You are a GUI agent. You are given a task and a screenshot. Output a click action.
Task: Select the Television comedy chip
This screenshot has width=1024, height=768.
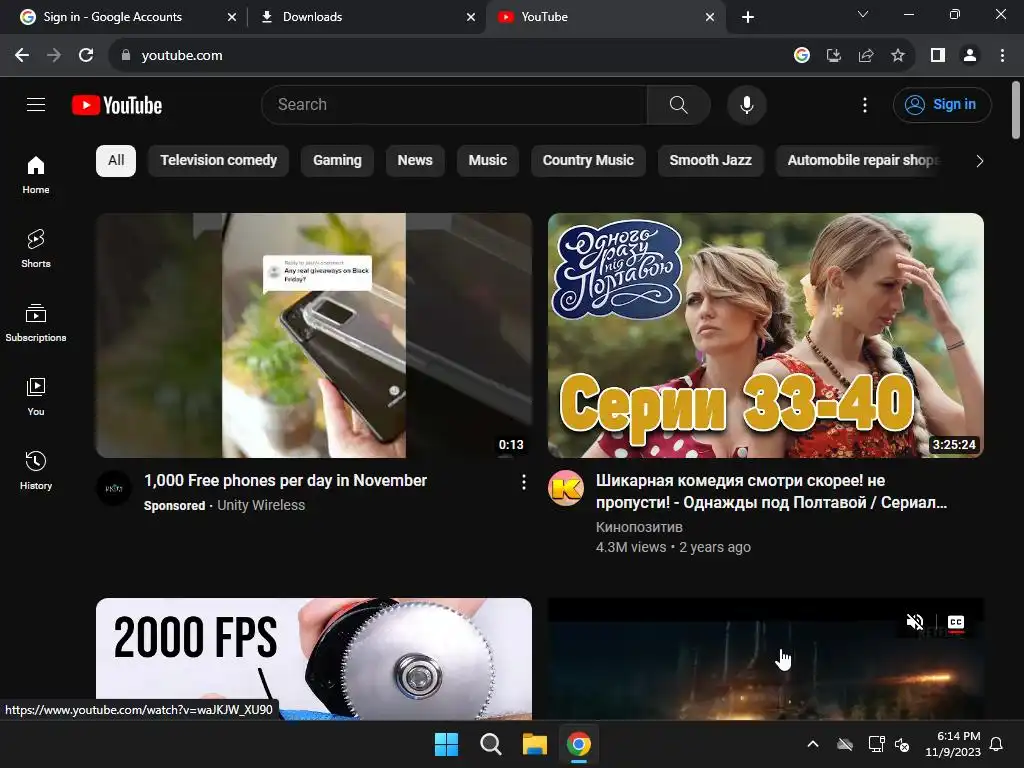(x=219, y=161)
